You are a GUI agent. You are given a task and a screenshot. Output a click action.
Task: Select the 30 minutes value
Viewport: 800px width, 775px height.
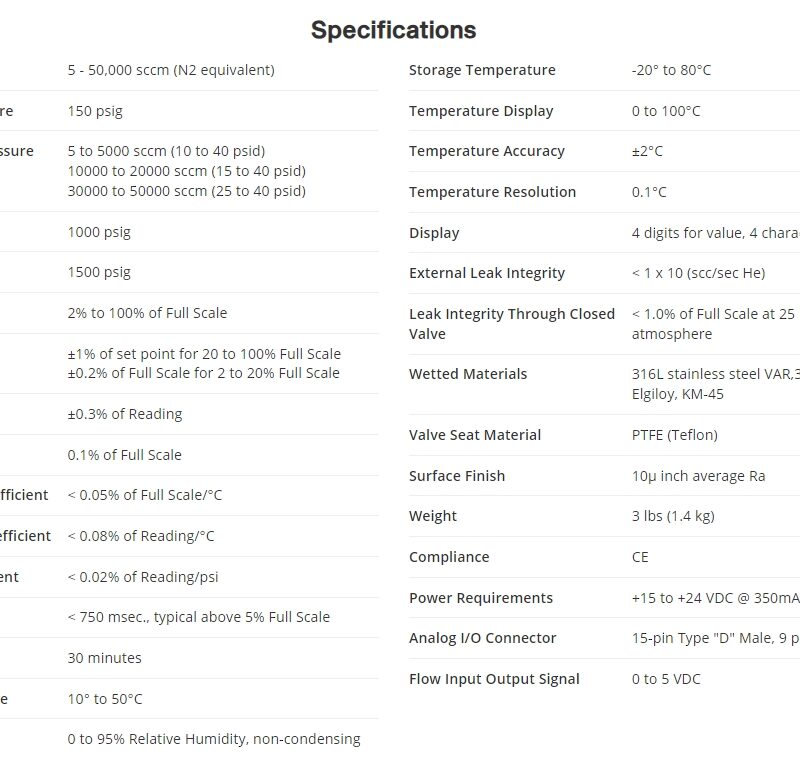pos(105,658)
